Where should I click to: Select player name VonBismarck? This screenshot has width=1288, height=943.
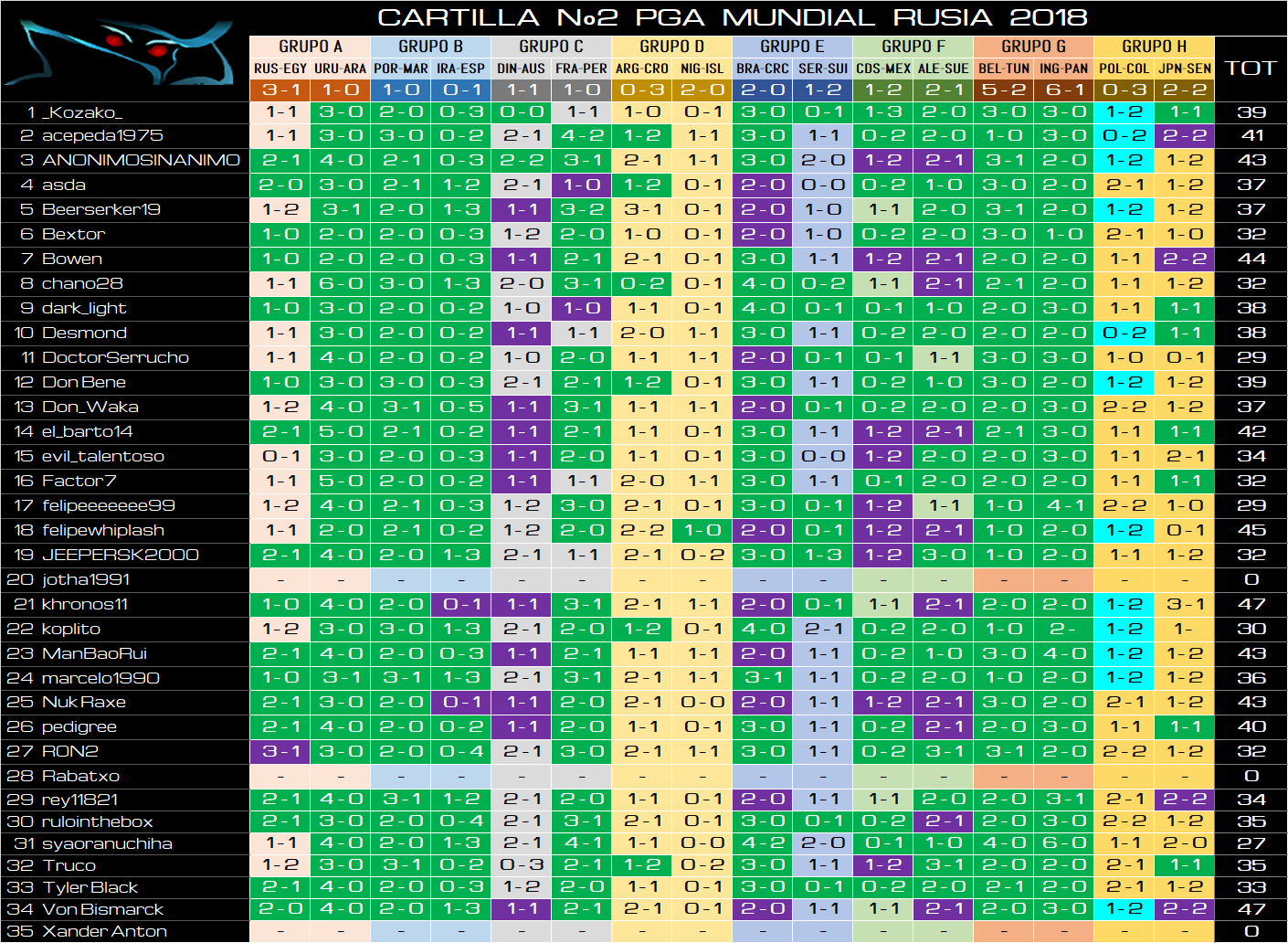102,909
